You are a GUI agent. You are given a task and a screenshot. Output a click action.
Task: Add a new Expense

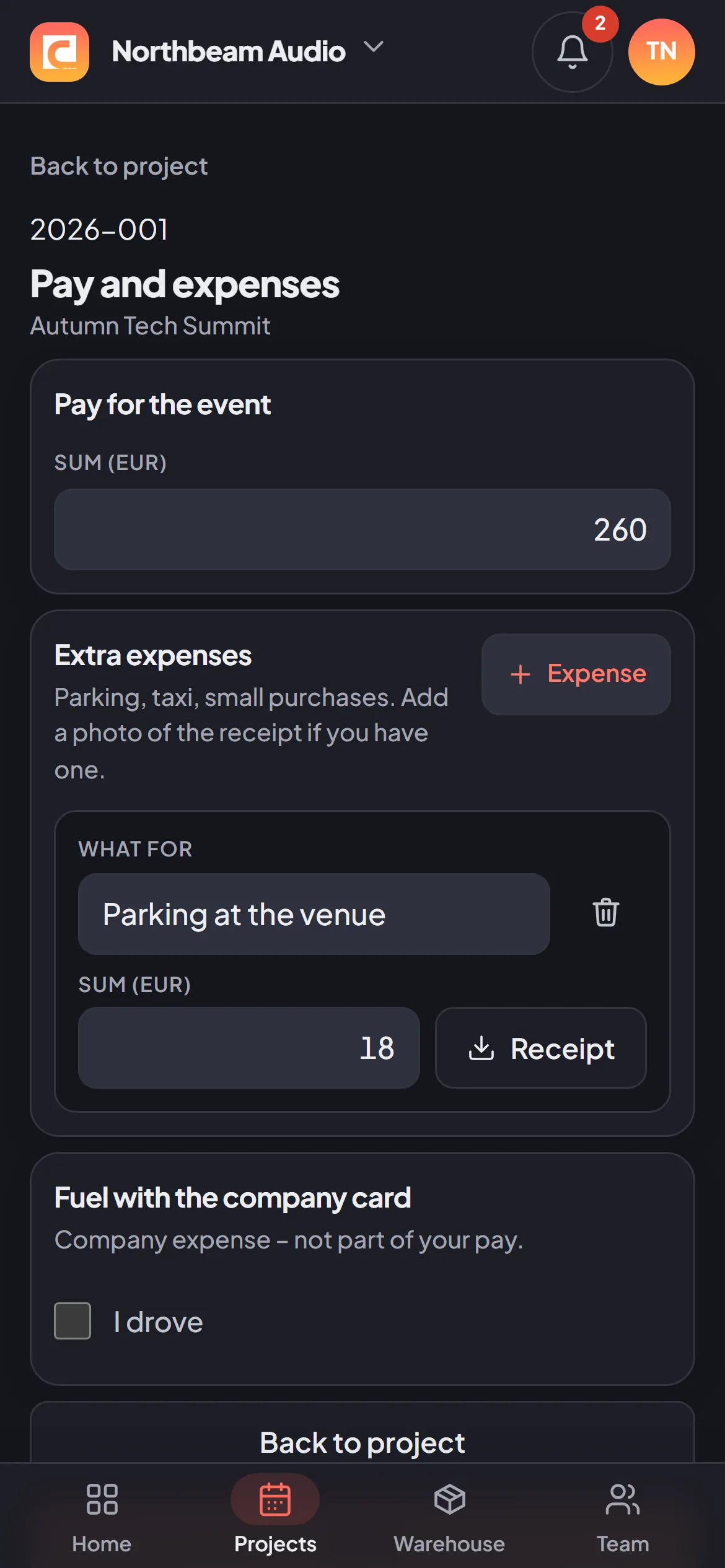point(576,674)
